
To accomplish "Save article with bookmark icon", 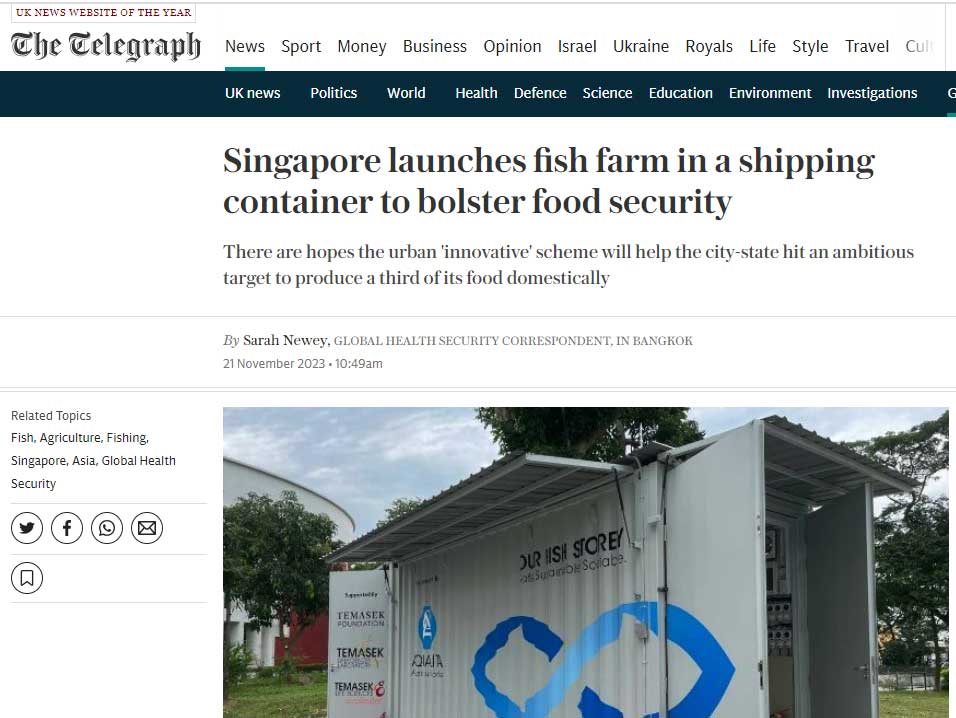I will tap(27, 578).
